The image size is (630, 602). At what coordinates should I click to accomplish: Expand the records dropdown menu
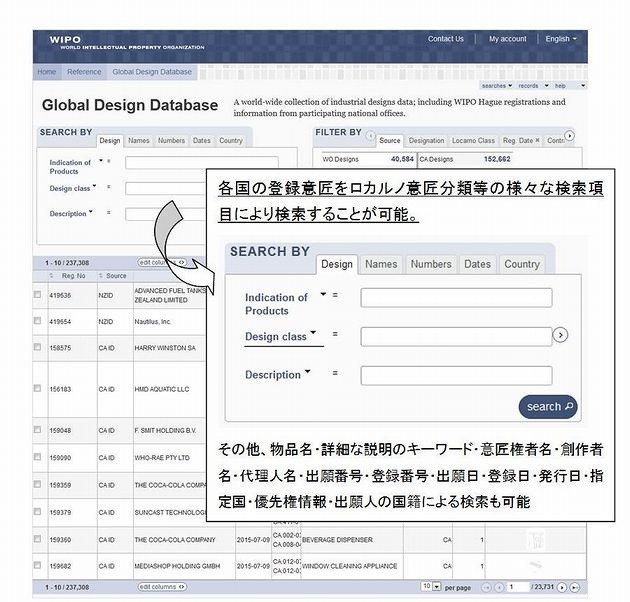[533, 86]
